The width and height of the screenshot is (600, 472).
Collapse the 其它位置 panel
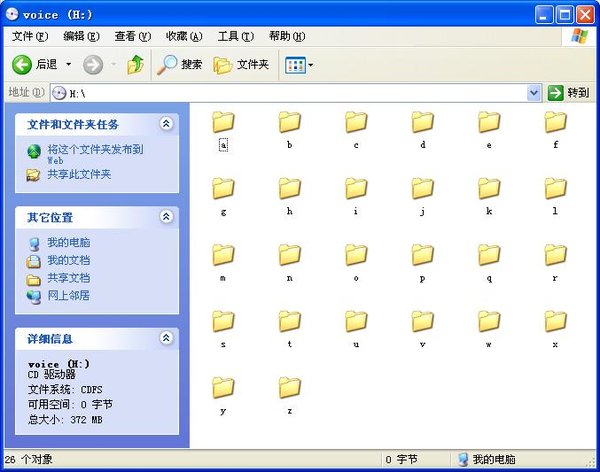tap(165, 217)
